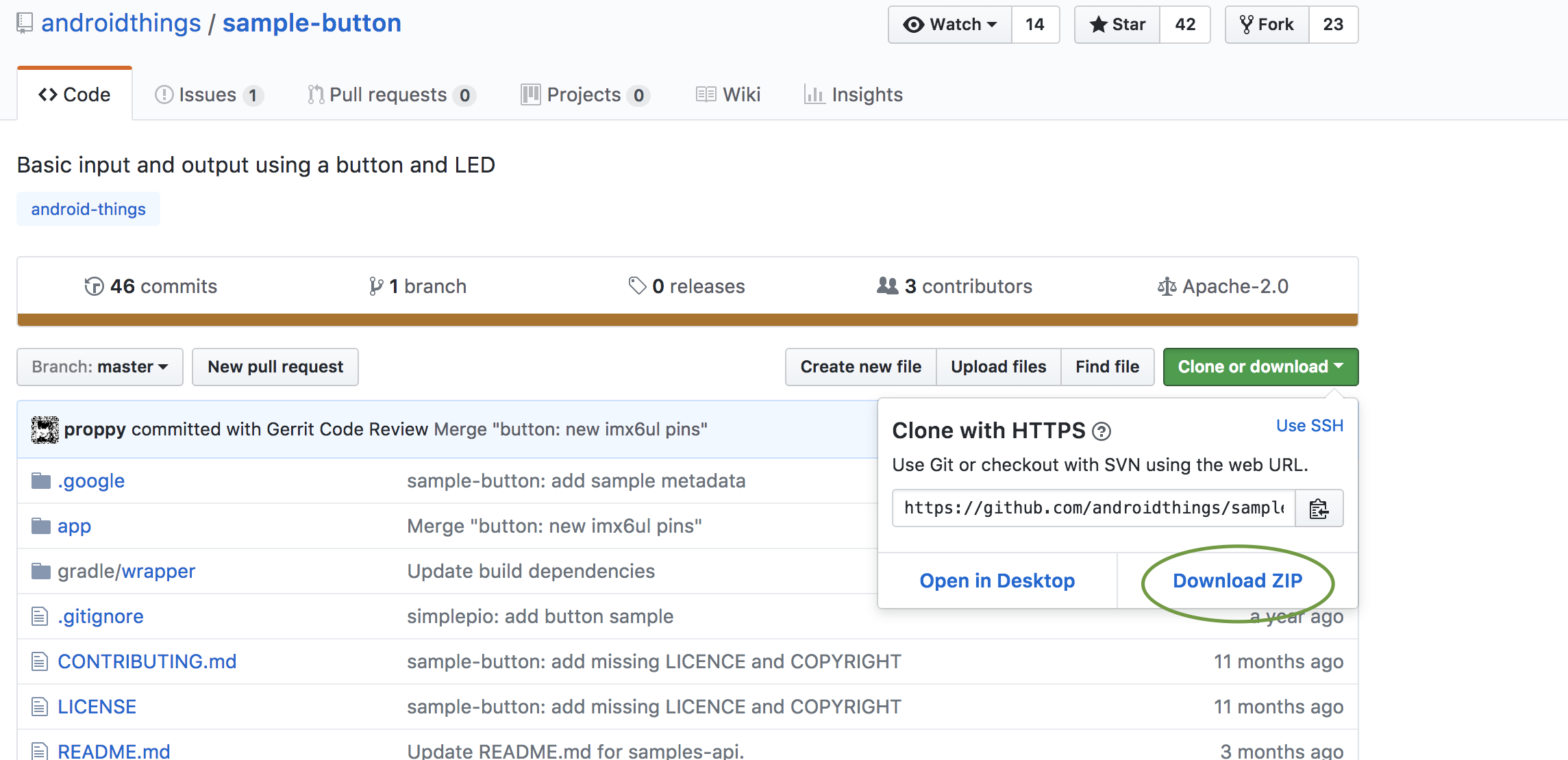Click the repository book icon beside androidthings

25,24
